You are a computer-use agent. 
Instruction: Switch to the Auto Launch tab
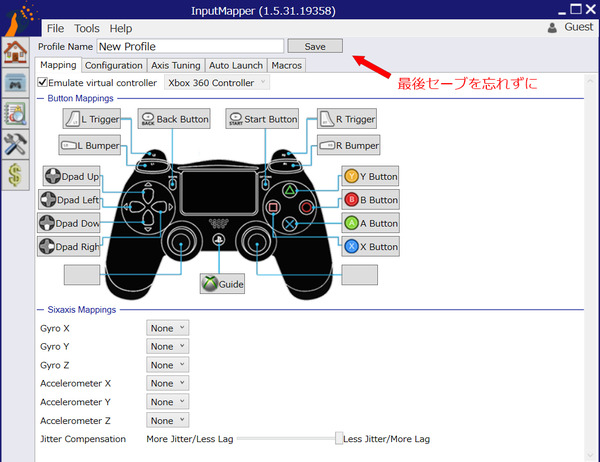[x=236, y=65]
